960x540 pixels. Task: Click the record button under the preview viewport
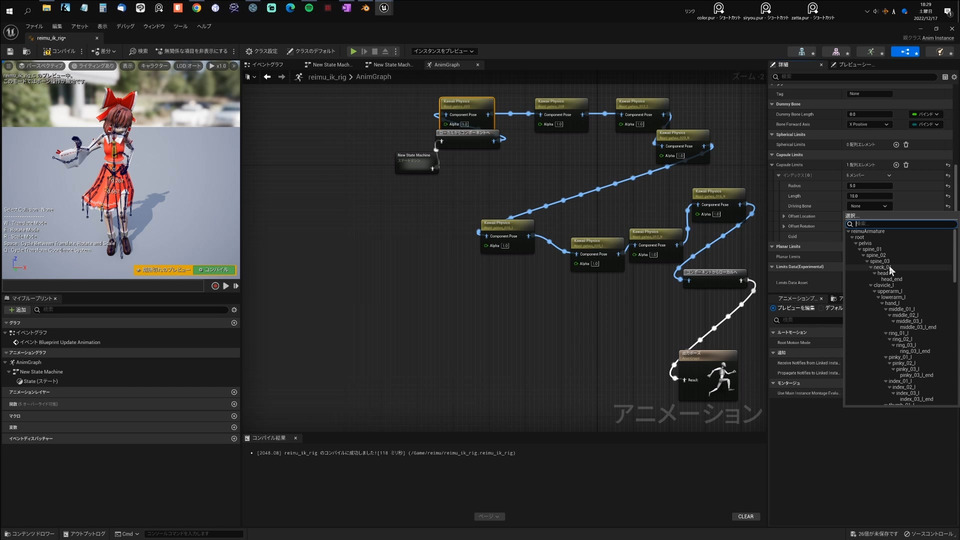[215, 286]
